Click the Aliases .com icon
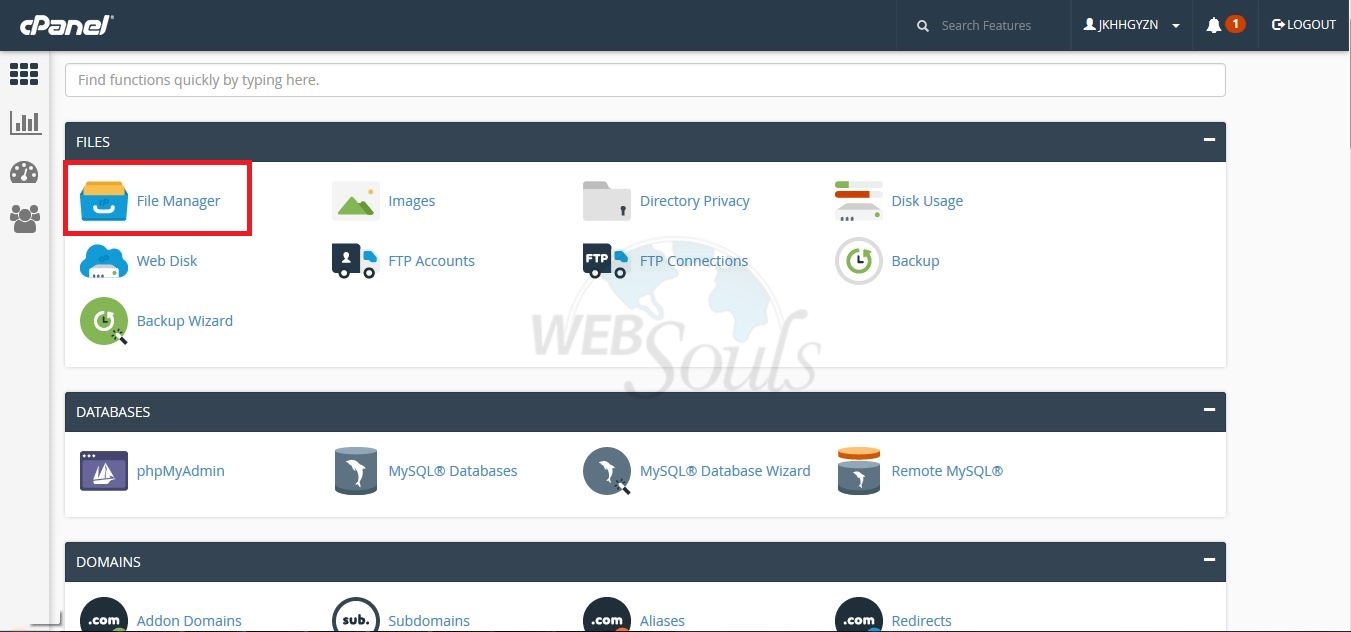 click(x=607, y=615)
